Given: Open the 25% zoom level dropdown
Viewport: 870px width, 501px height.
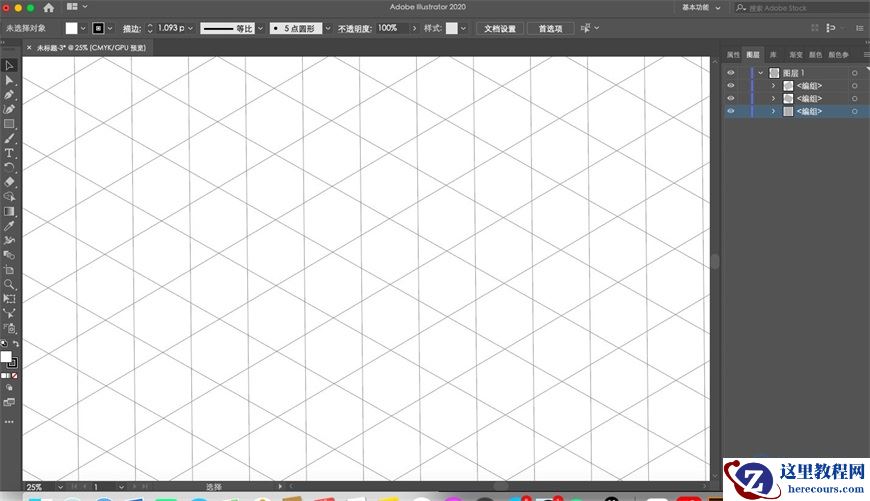Looking at the screenshot, I should [60, 487].
